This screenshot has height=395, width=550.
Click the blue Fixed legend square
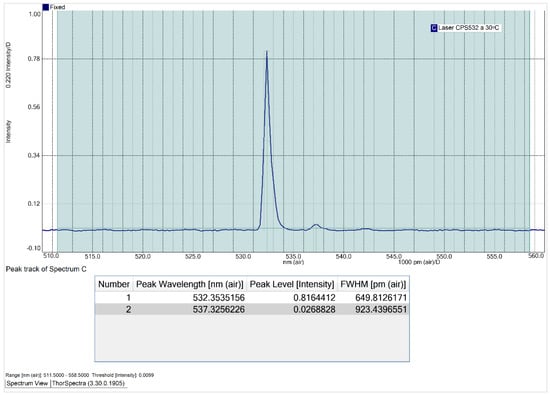(x=46, y=7)
